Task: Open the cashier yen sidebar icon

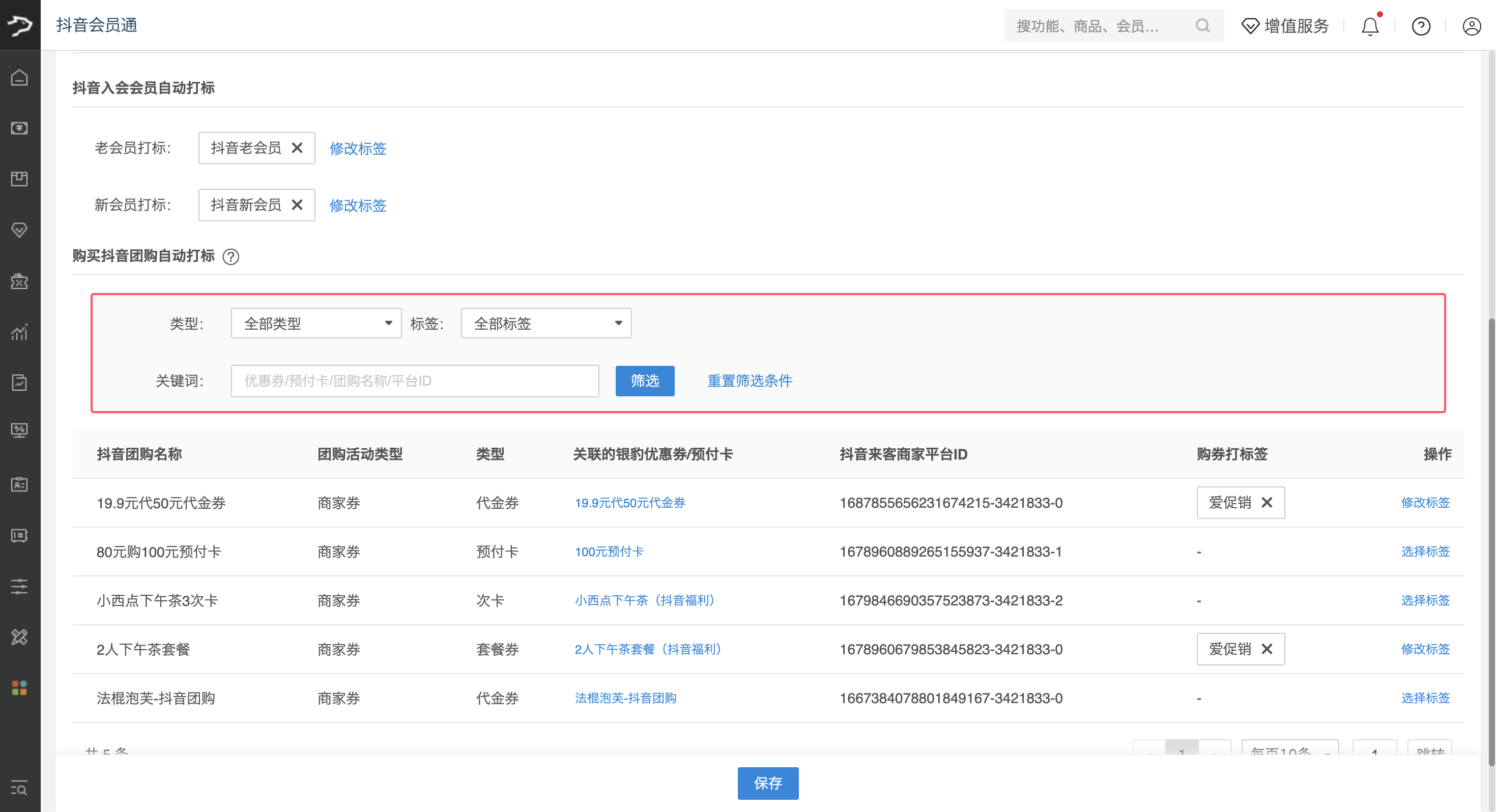Action: pos(19,128)
